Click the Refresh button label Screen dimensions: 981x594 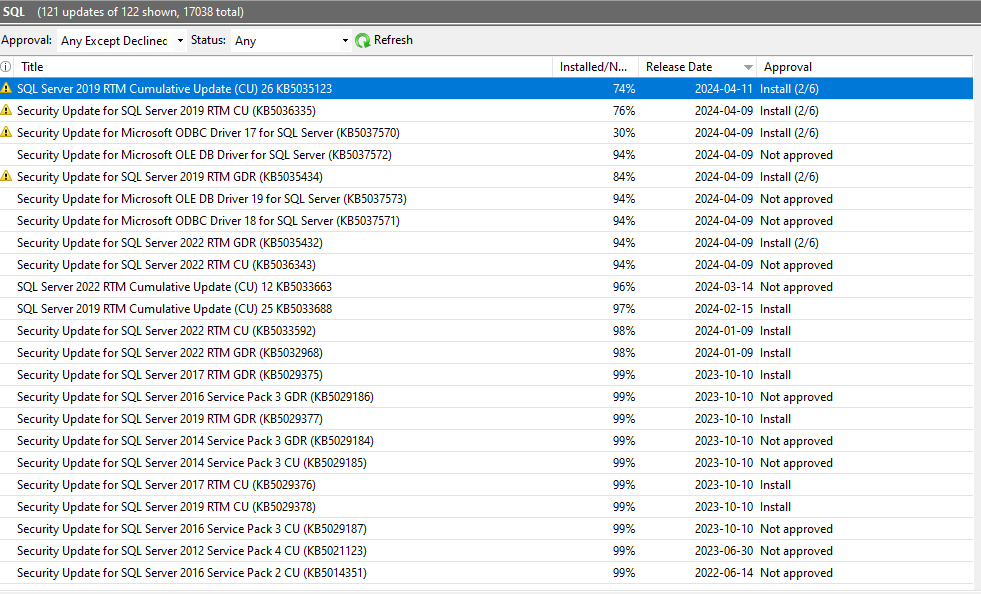click(x=393, y=40)
